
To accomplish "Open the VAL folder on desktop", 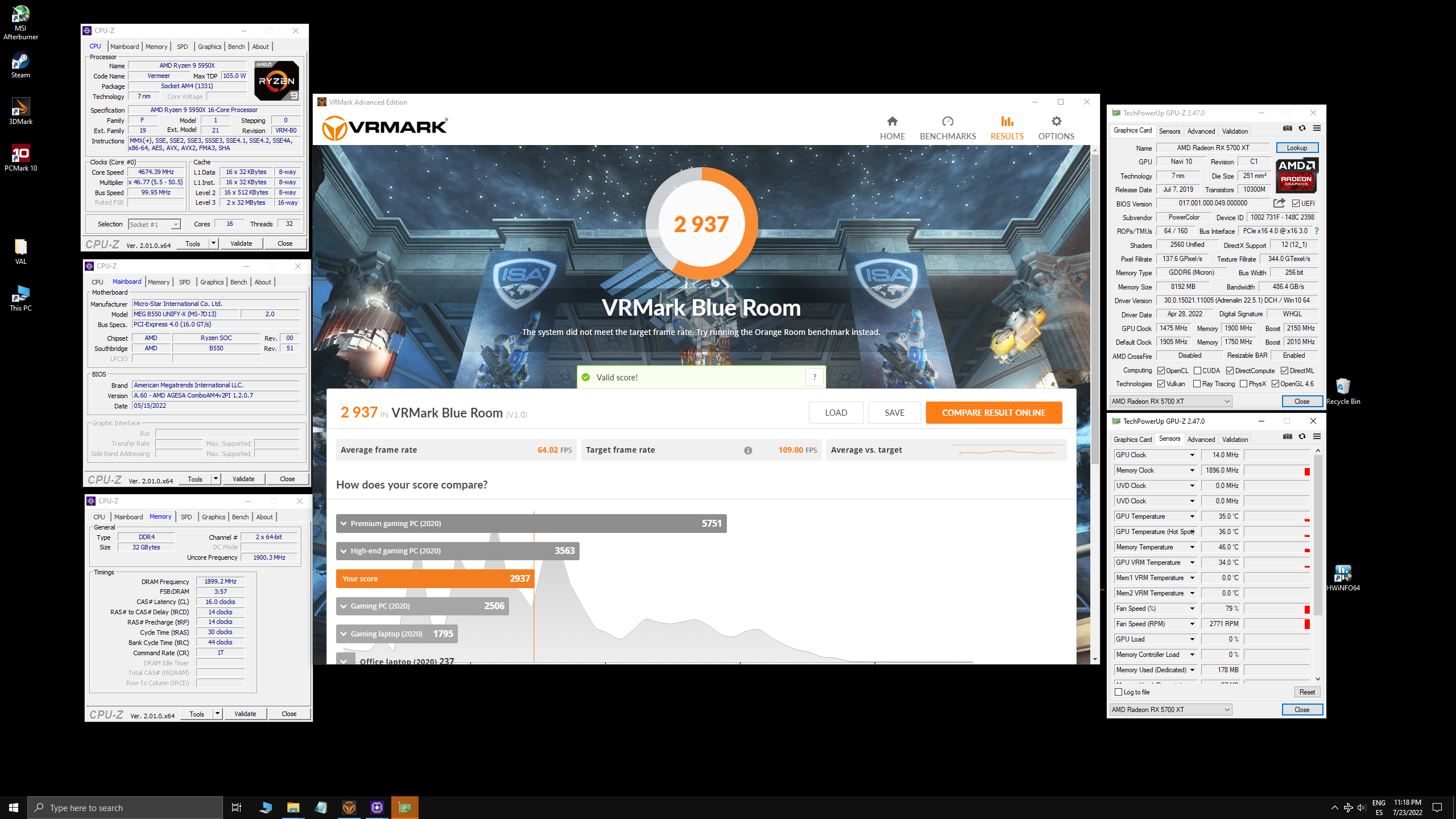I will coord(20,251).
